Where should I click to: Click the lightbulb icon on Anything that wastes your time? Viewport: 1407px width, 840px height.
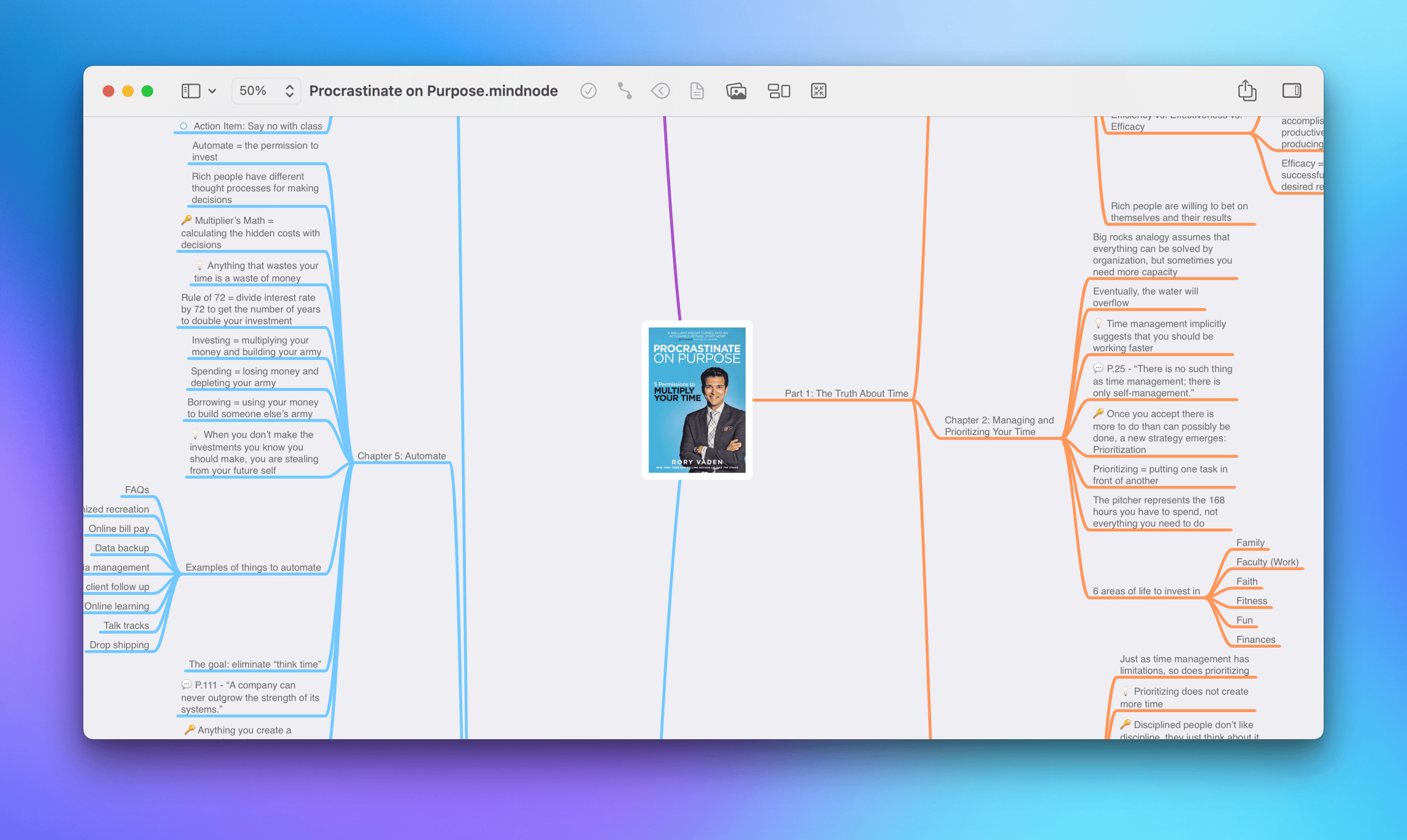pos(199,265)
